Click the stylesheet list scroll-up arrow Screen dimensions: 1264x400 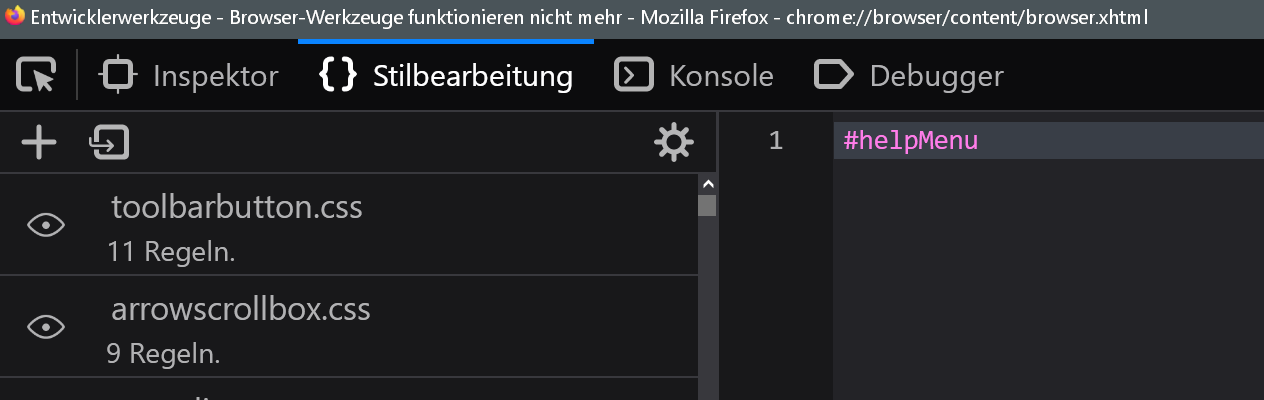tap(708, 184)
